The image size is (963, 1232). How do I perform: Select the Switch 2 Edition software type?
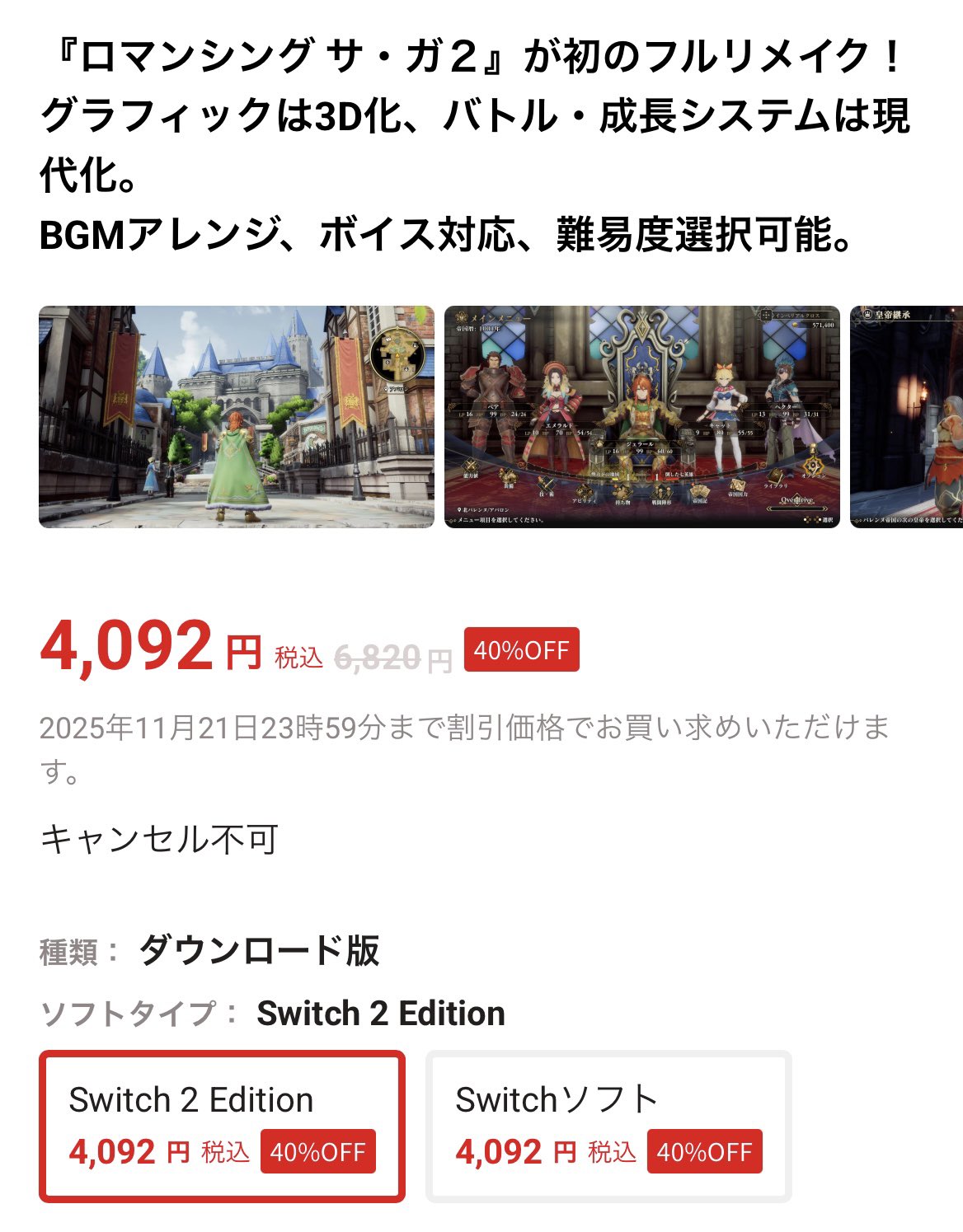(x=222, y=1127)
